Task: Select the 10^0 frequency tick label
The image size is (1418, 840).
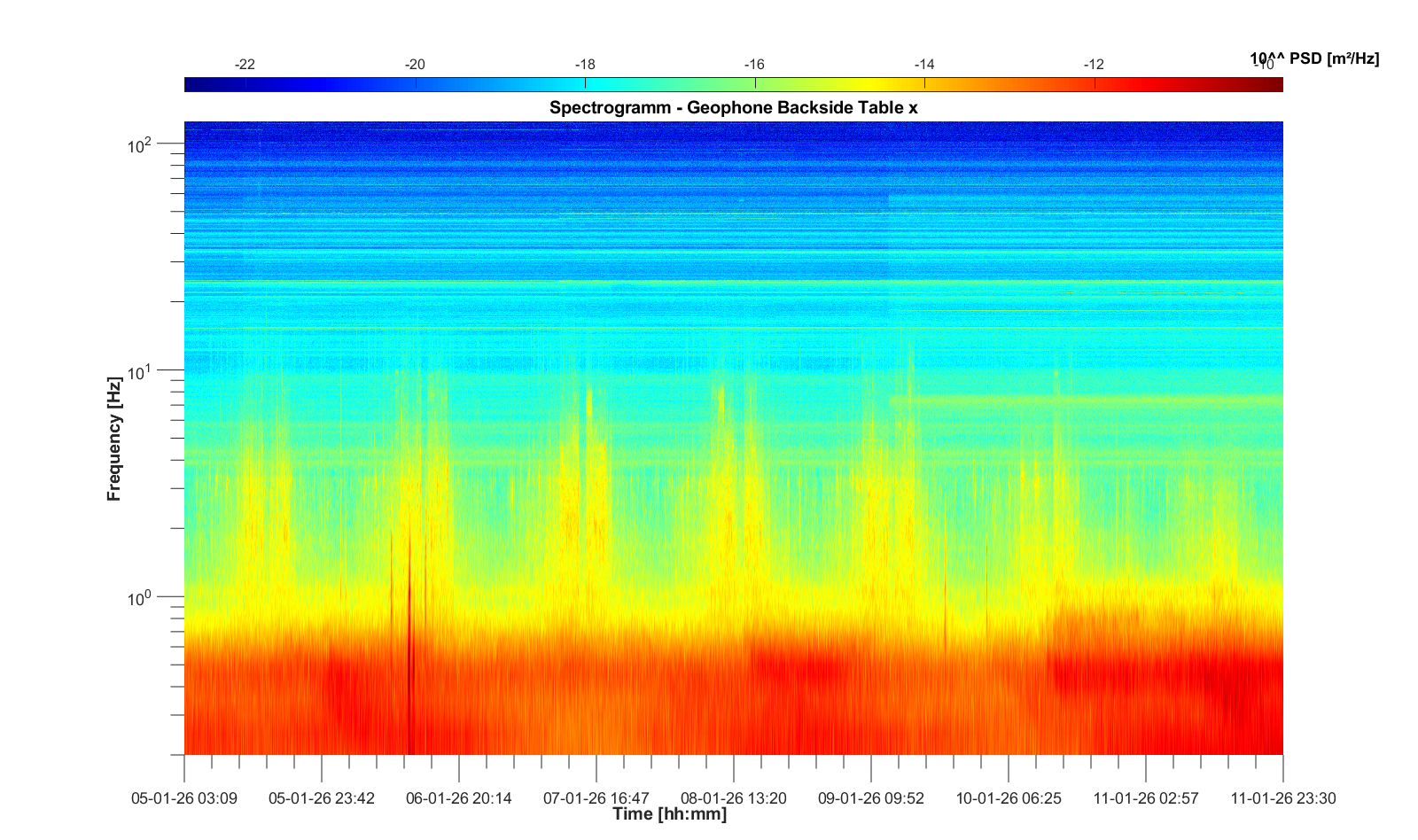Action: 141,598
